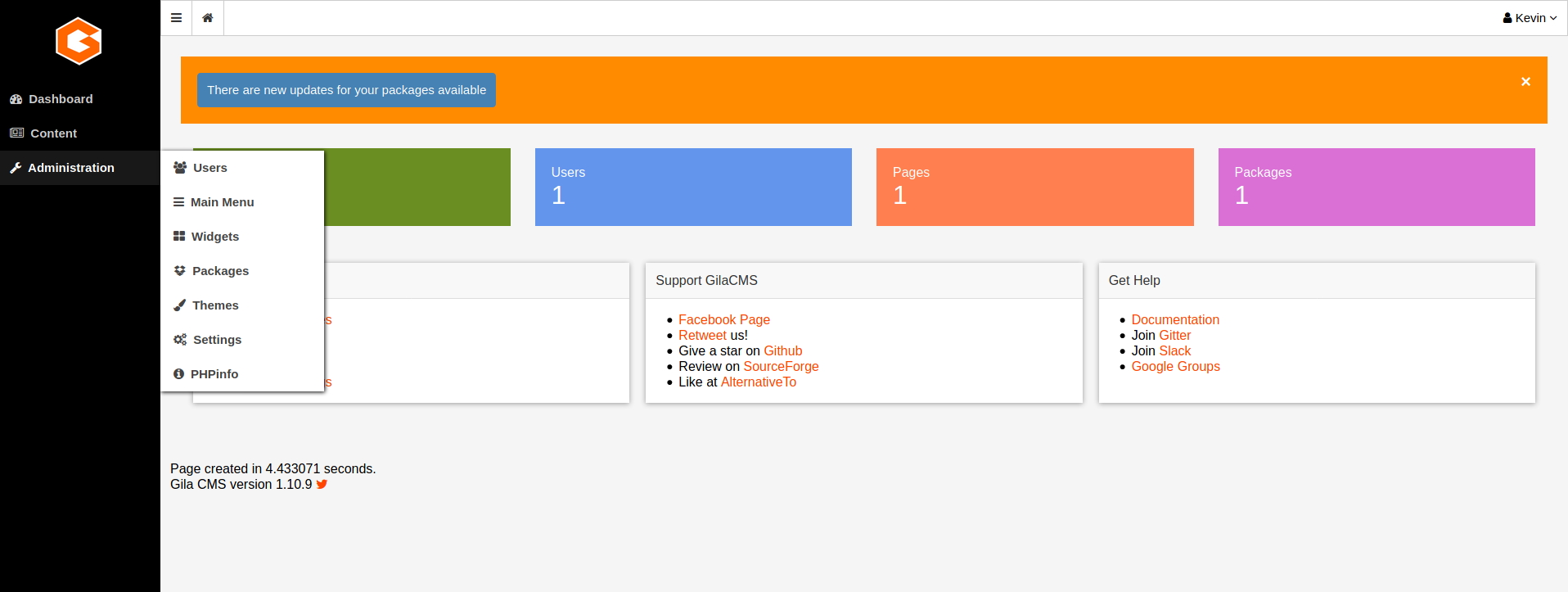This screenshot has height=592, width=1568.
Task: Open Dashboard in sidebar
Action: 80,99
